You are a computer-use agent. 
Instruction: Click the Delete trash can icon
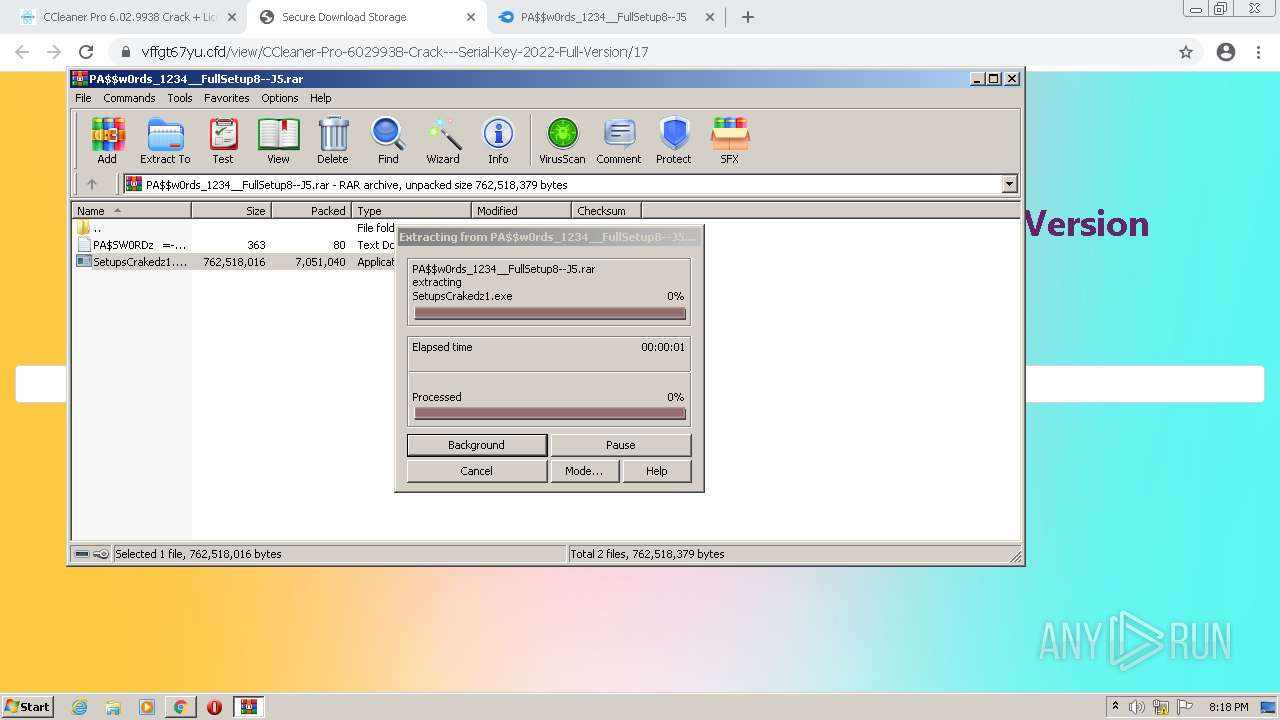tap(333, 140)
